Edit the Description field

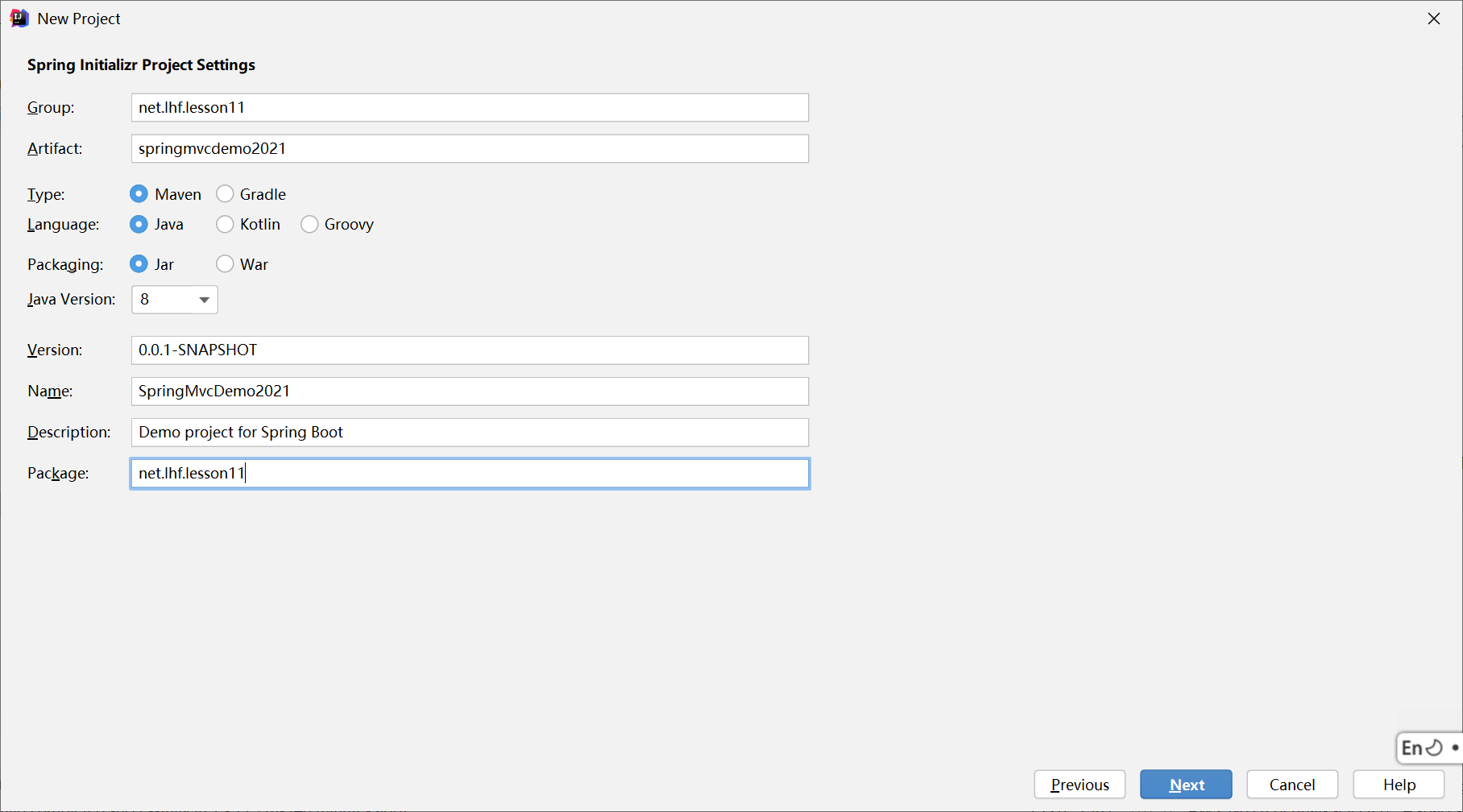470,432
